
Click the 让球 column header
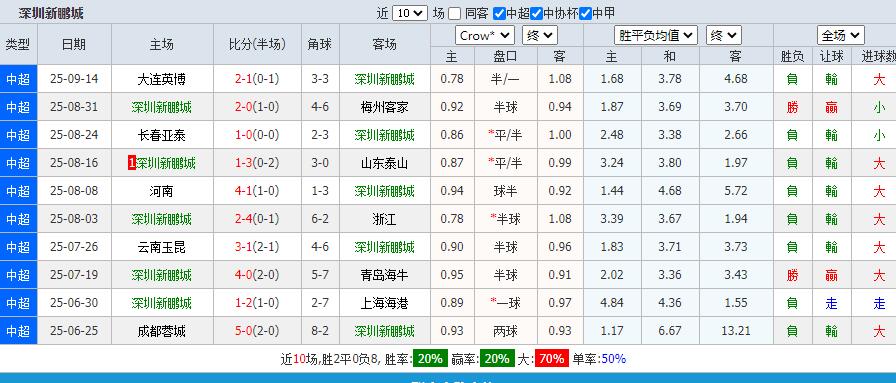831,56
